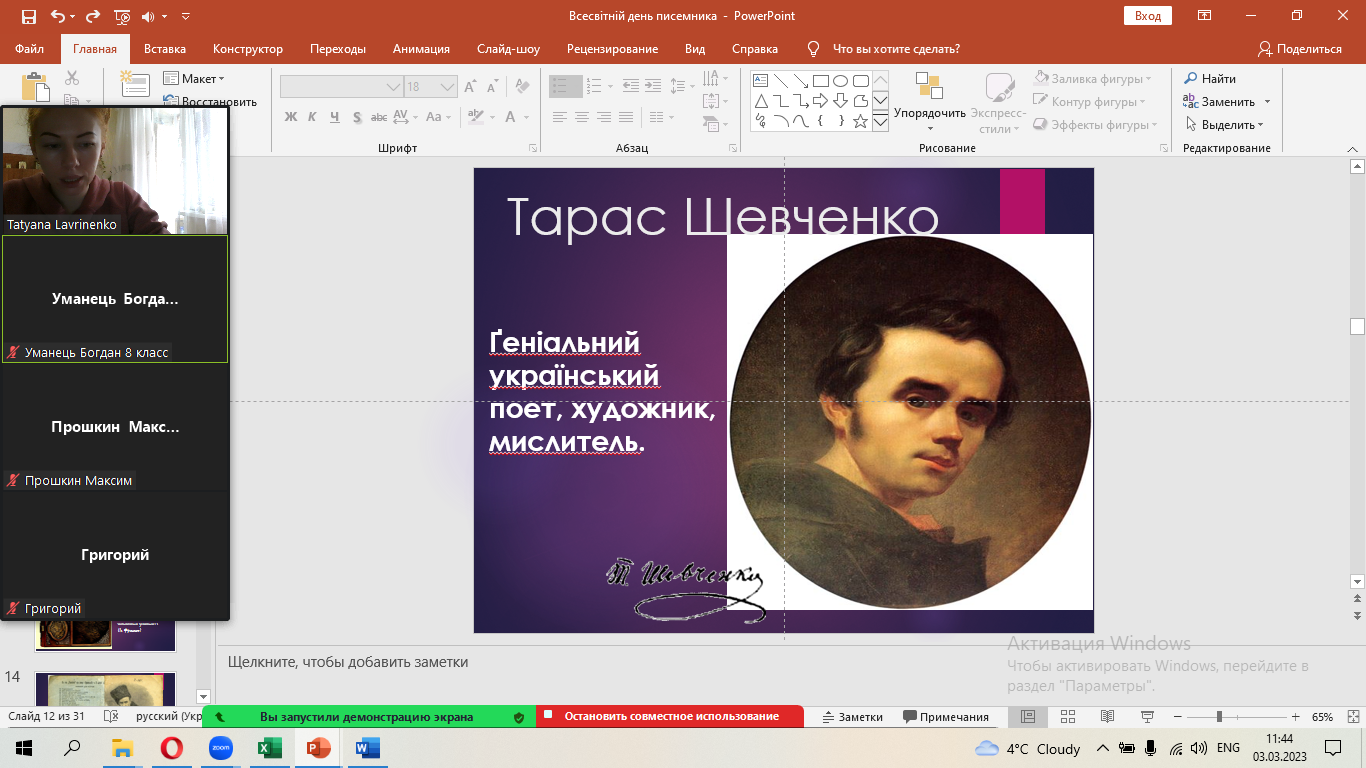The image size is (1366, 768).
Task: Open Zoom from the taskbar
Action: click(x=220, y=748)
